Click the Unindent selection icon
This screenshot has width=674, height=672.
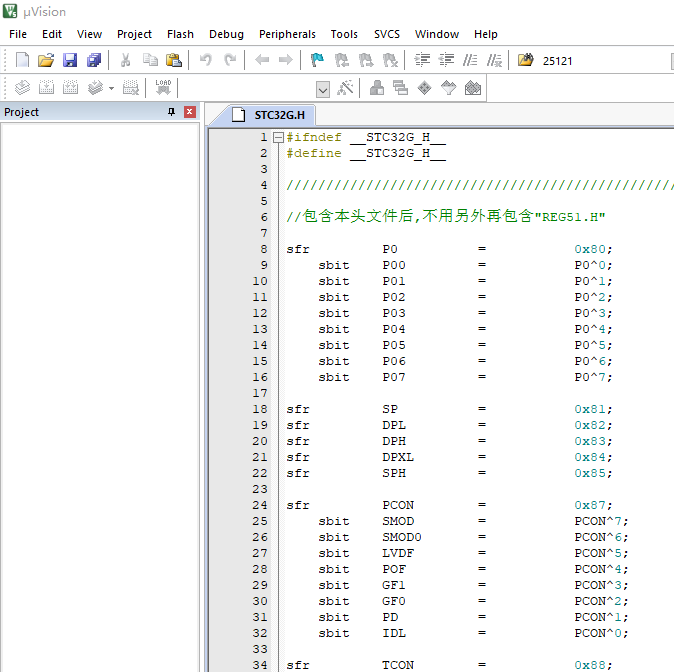pyautogui.click(x=446, y=60)
